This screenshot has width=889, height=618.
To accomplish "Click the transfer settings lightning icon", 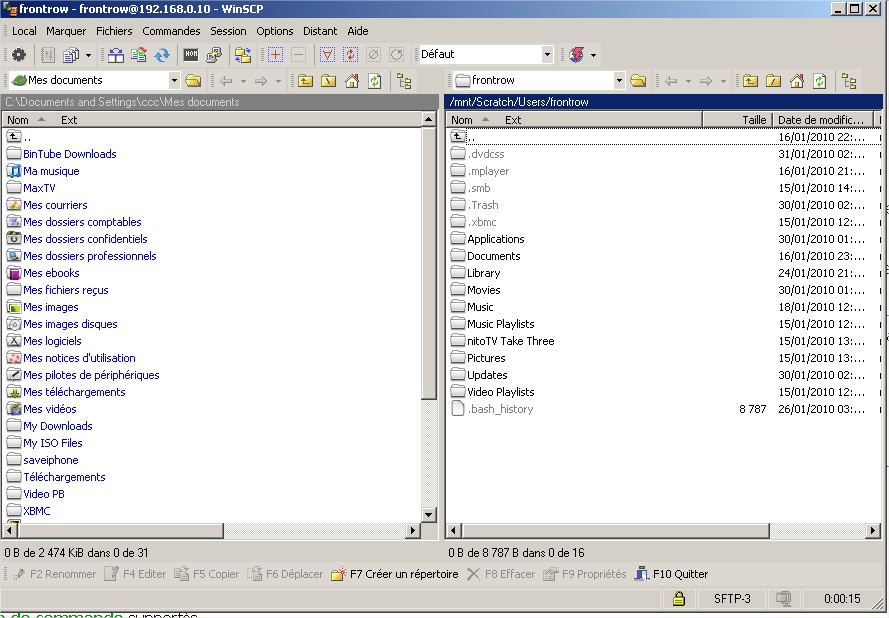I will [x=577, y=55].
